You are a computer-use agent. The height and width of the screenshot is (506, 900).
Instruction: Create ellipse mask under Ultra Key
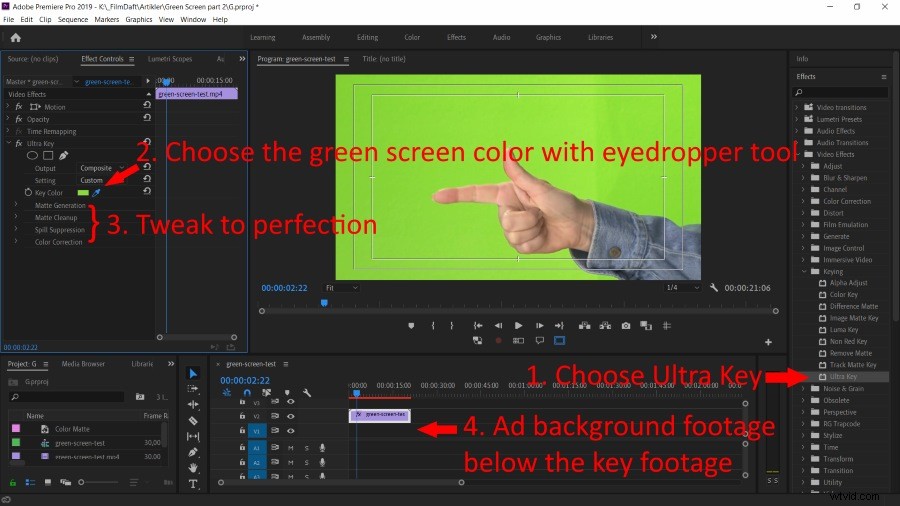pyautogui.click(x=33, y=155)
